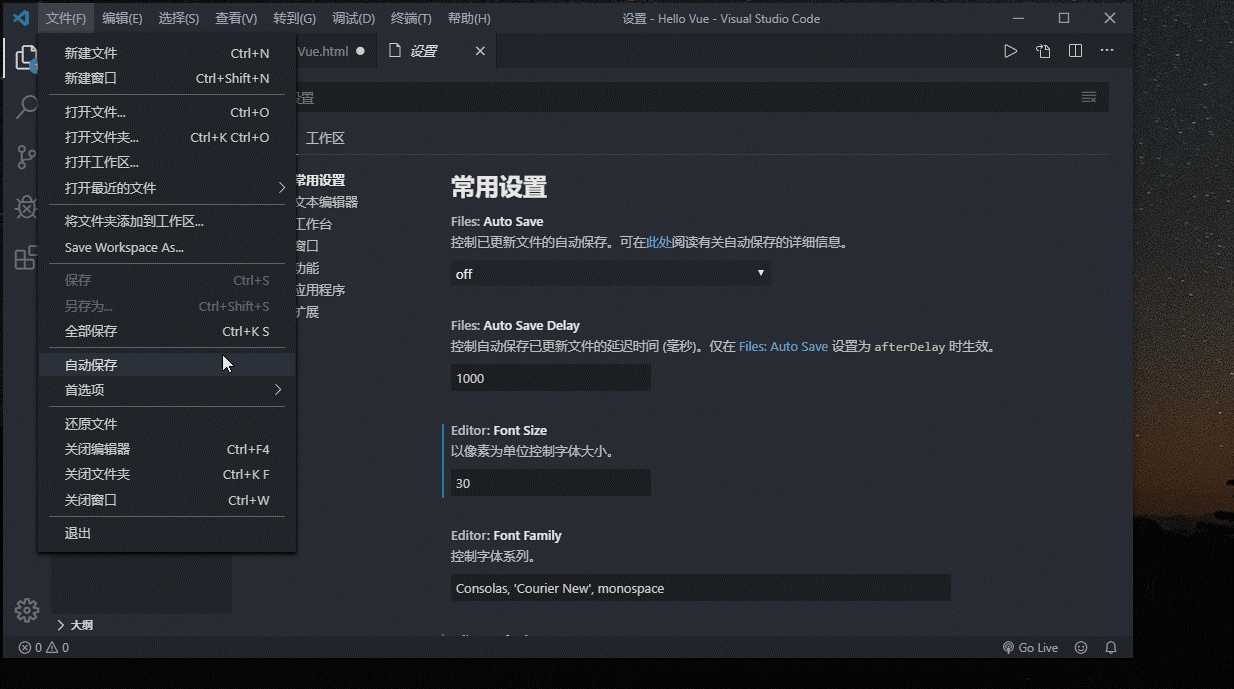Image resolution: width=1234 pixels, height=689 pixels.
Task: Open the Search activity bar icon
Action: [26, 107]
